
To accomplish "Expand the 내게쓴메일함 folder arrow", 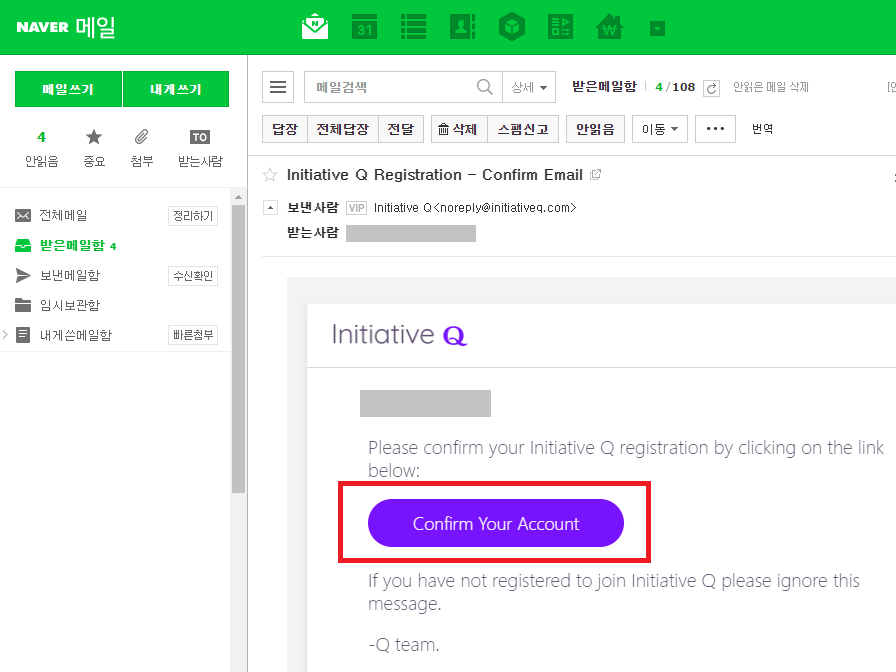I will 5,335.
